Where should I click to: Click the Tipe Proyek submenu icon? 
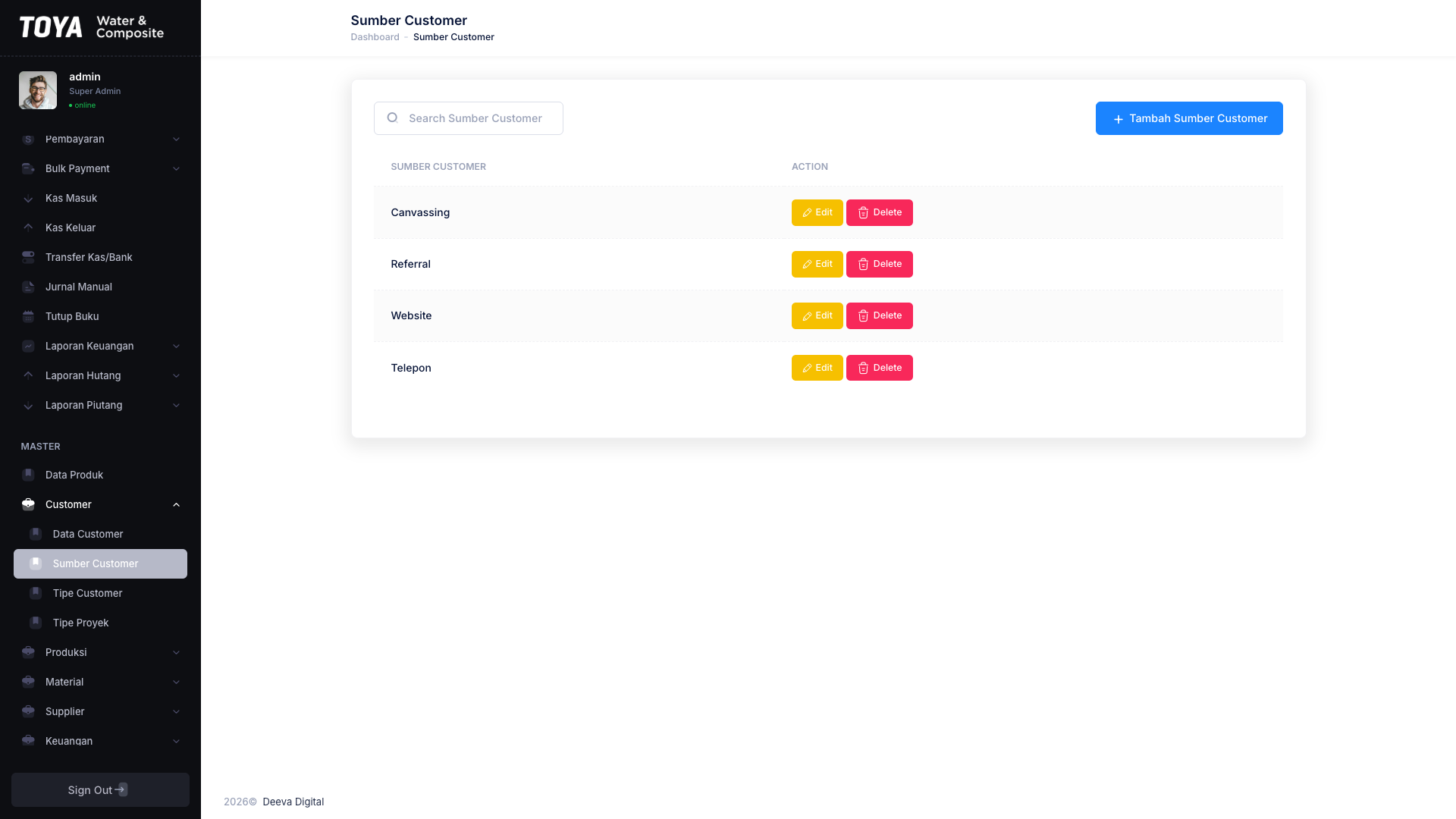[x=36, y=623]
